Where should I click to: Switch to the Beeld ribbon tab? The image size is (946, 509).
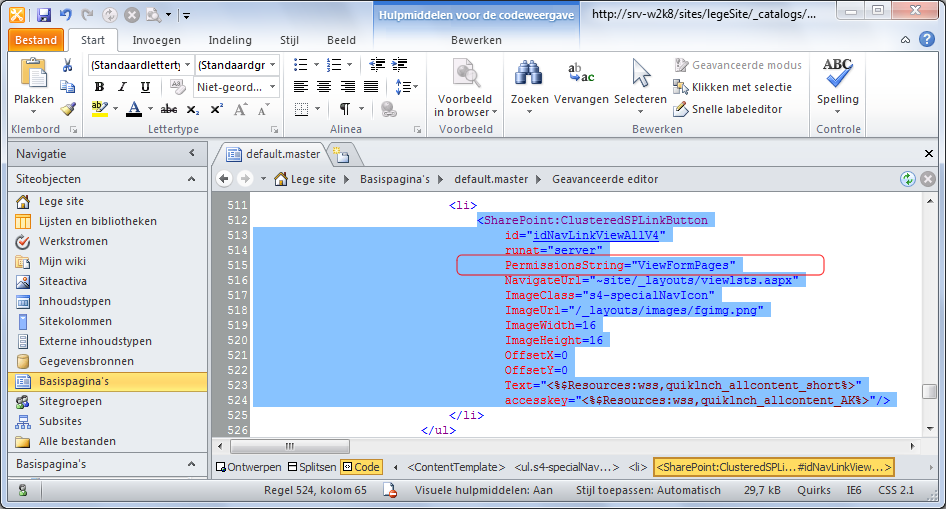(x=341, y=40)
